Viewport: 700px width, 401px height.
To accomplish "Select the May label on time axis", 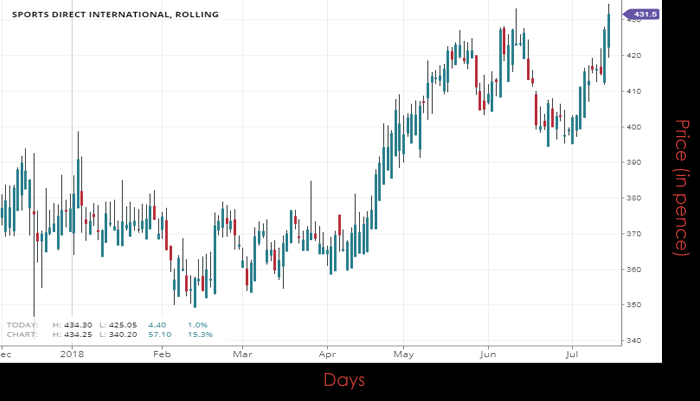I will tap(403, 353).
